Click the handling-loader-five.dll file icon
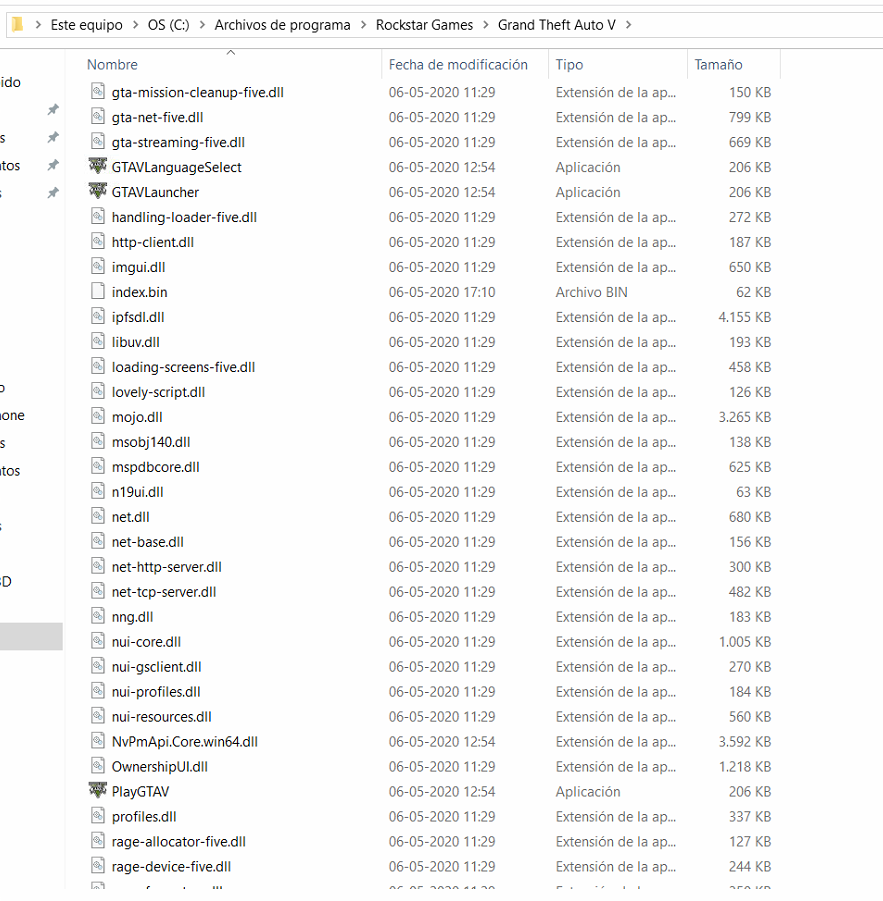Image resolution: width=883 pixels, height=901 pixels. tap(98, 217)
